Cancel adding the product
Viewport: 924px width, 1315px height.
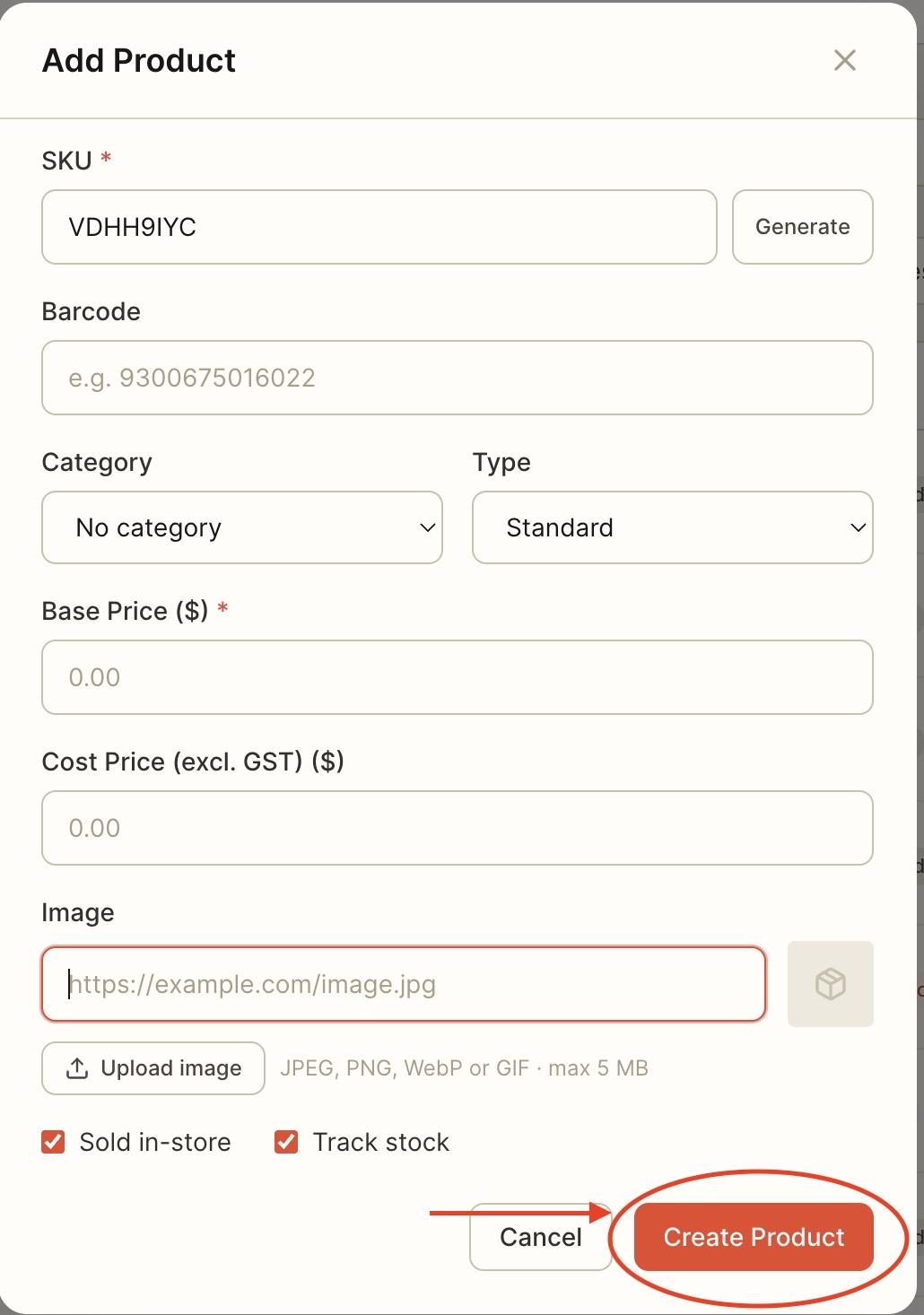point(541,1237)
